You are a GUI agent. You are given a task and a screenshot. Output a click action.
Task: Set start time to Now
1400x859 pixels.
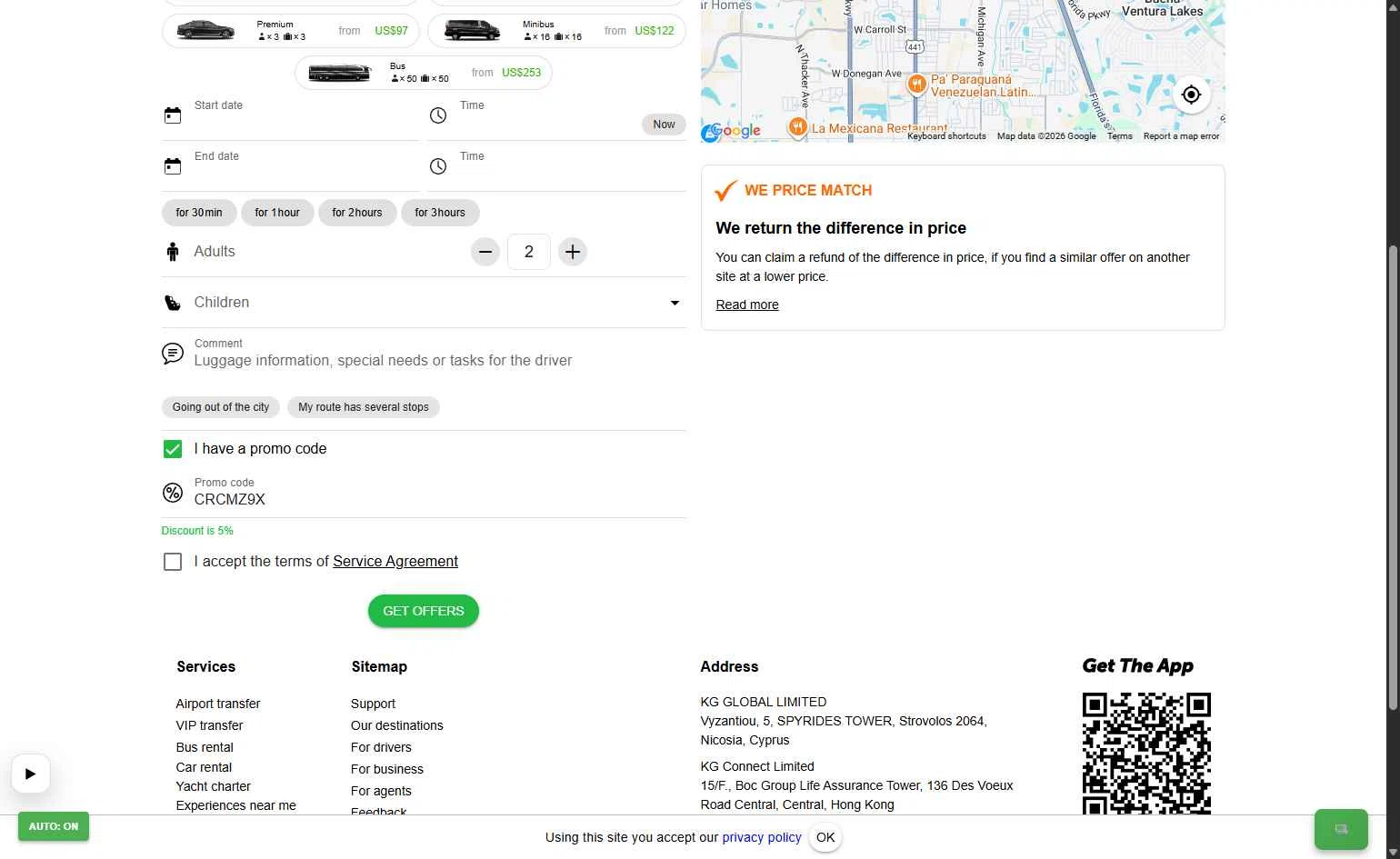(x=664, y=125)
